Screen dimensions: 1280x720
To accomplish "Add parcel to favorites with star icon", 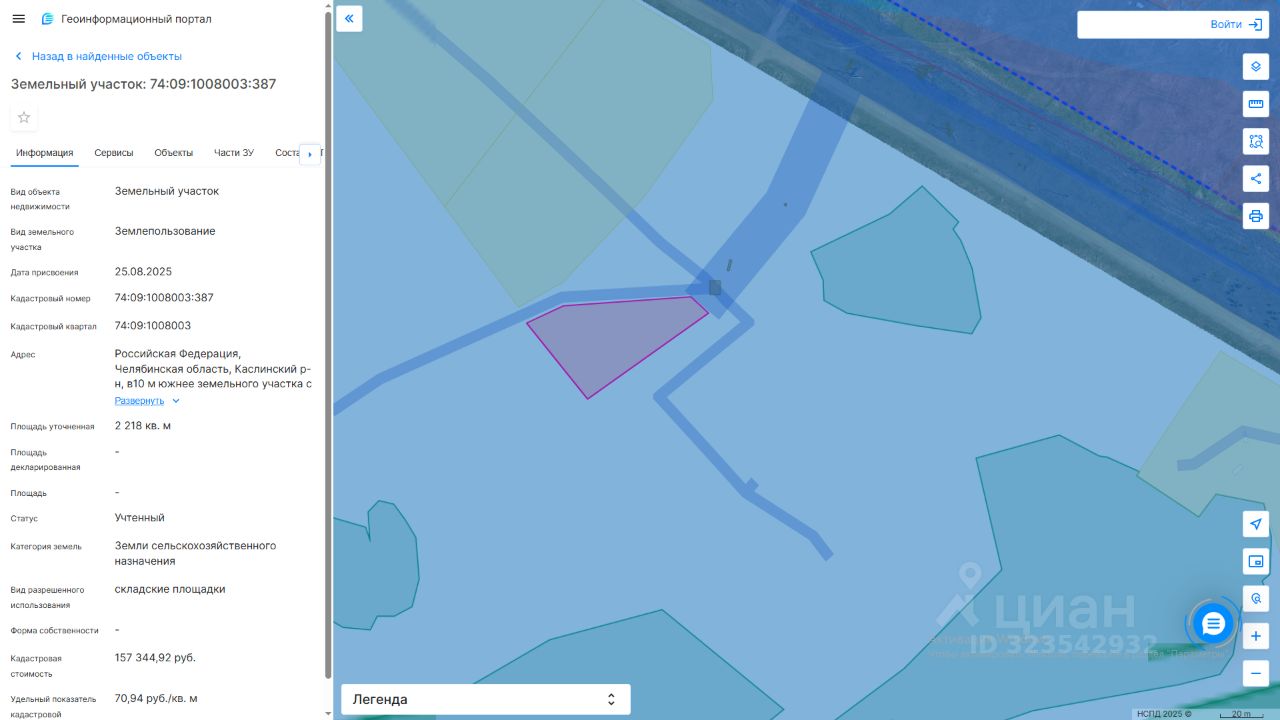I will click(24, 118).
